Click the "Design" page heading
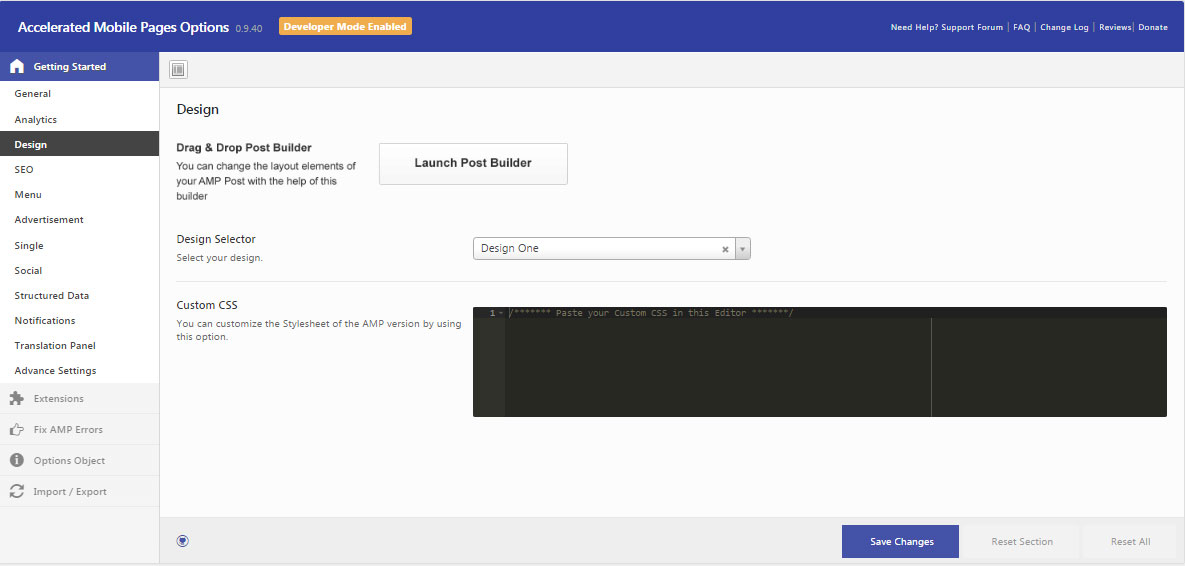The width and height of the screenshot is (1185, 566). click(x=198, y=110)
